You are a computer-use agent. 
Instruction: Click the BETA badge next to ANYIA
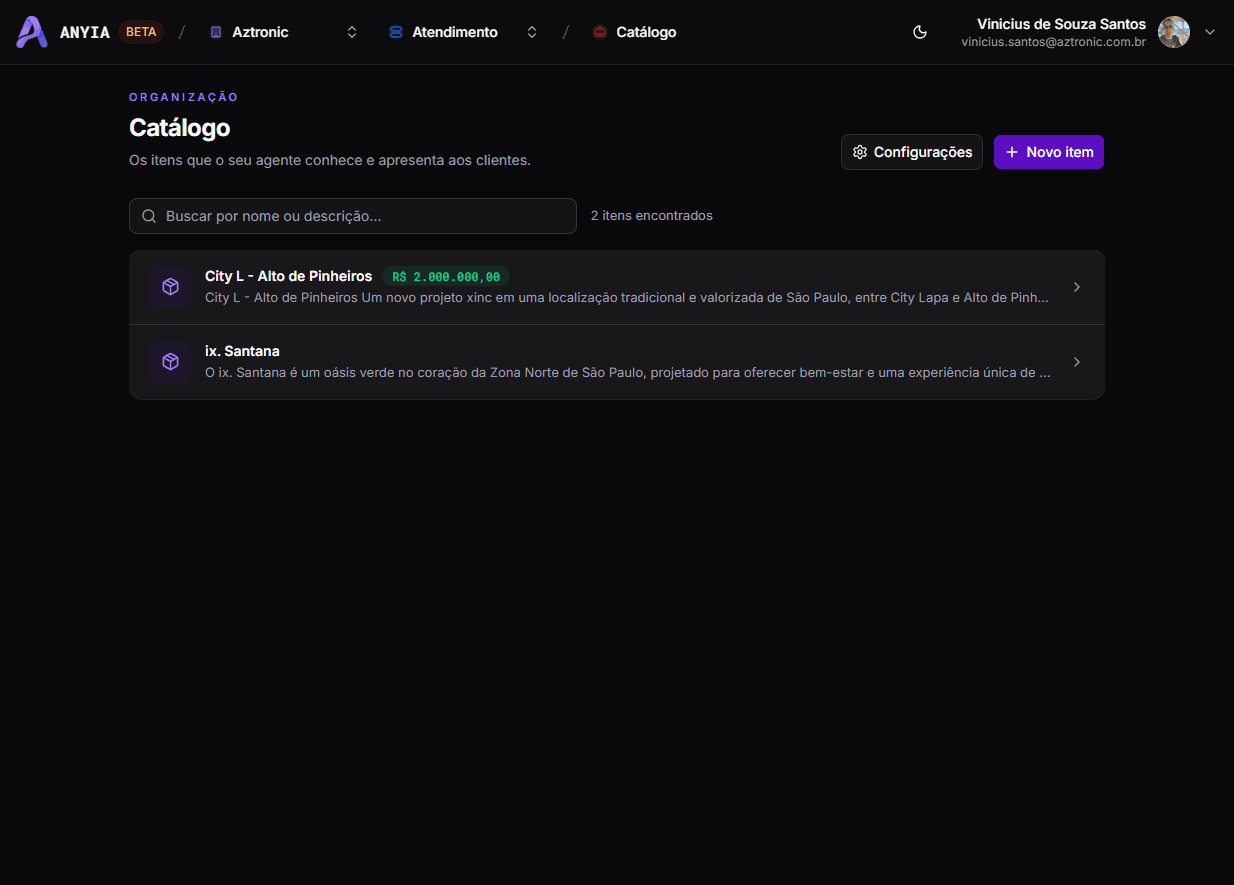(x=141, y=32)
